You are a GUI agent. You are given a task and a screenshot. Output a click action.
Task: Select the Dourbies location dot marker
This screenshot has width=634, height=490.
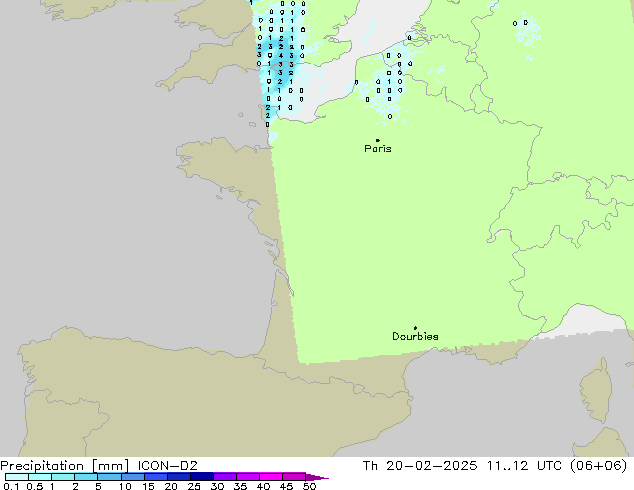tap(415, 328)
